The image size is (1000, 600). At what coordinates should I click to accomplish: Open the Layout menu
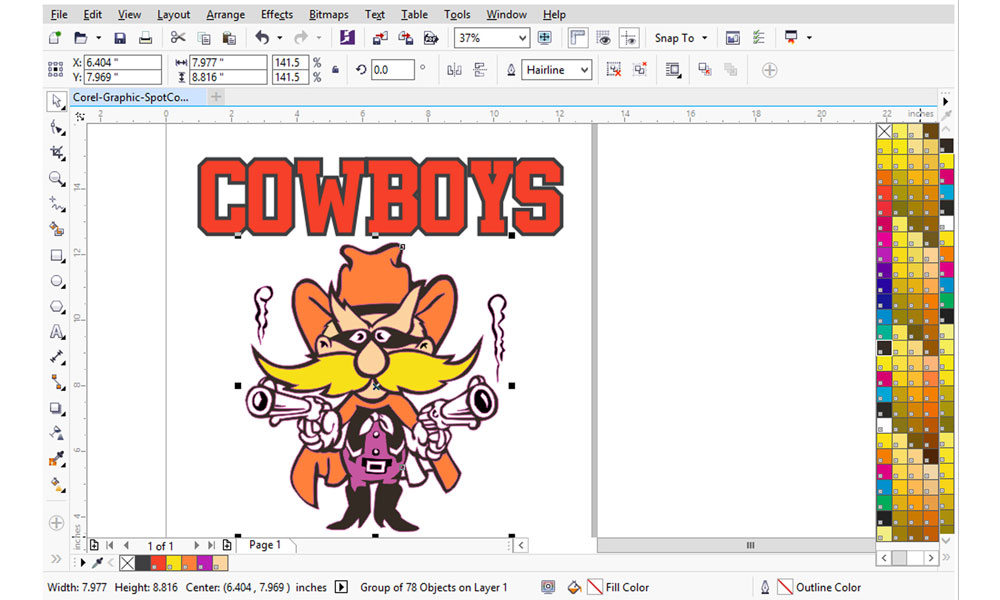pos(173,14)
